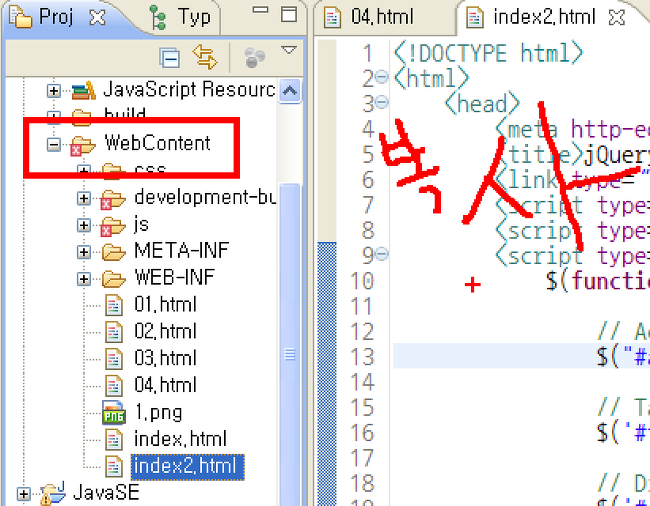The height and width of the screenshot is (506, 650).
Task: Click the 04.html file icon in tree
Action: [x=114, y=386]
